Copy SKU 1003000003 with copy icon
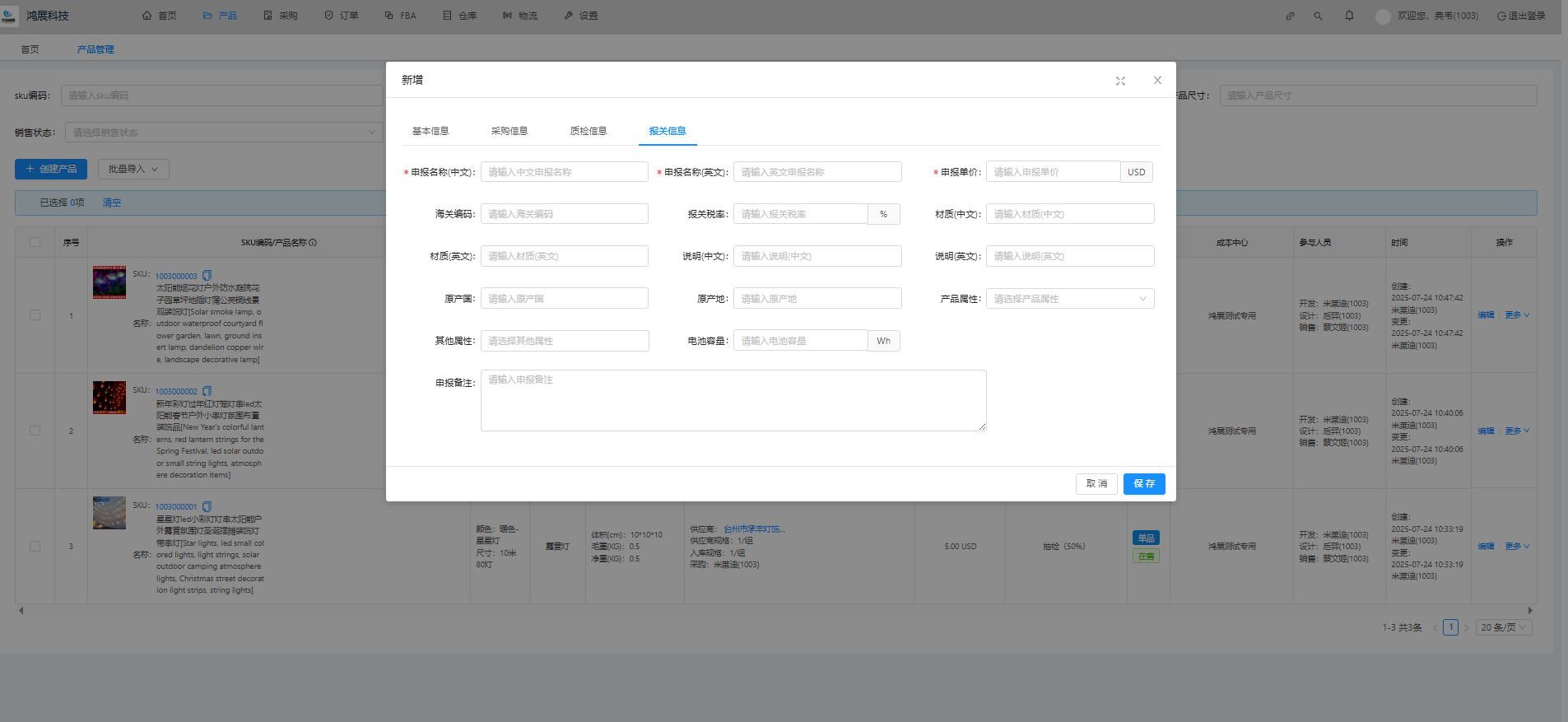Viewport: 1568px width, 722px height. [x=207, y=276]
